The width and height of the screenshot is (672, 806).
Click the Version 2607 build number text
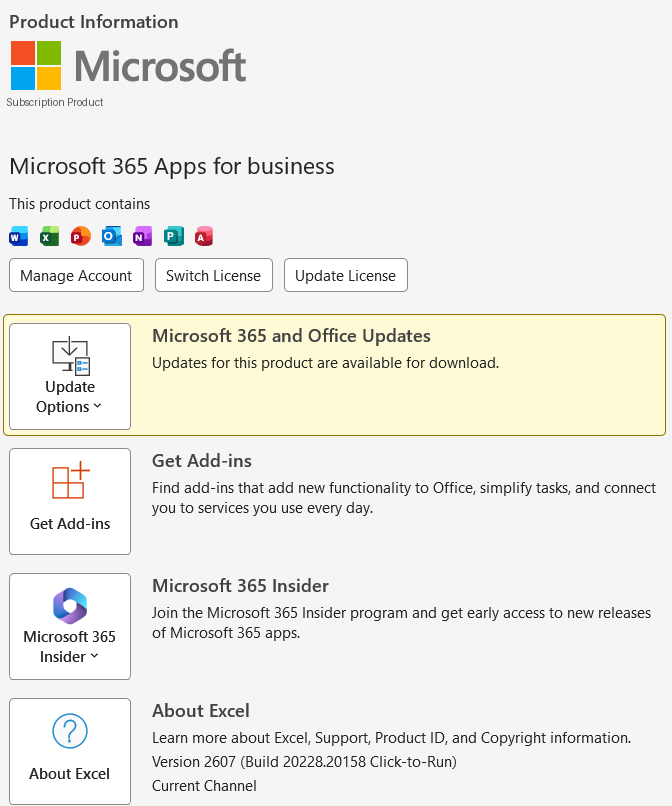pyautogui.click(x=304, y=762)
